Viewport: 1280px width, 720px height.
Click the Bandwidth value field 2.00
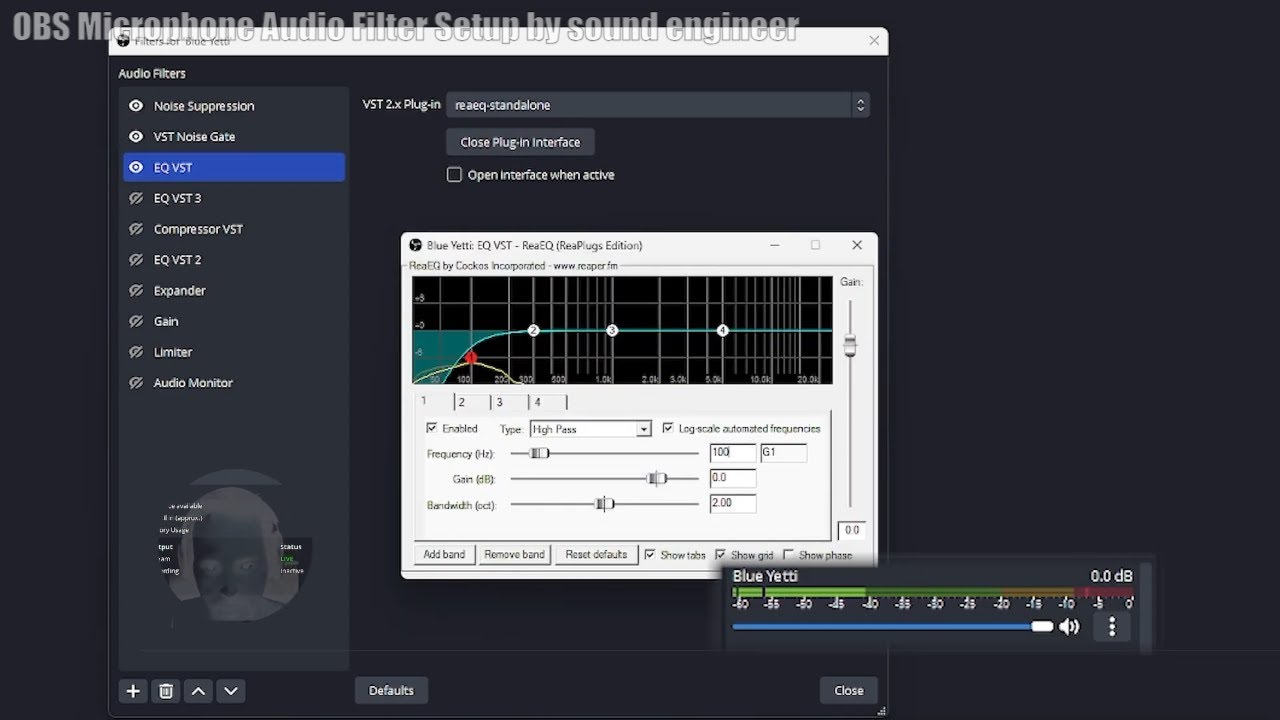(x=732, y=504)
